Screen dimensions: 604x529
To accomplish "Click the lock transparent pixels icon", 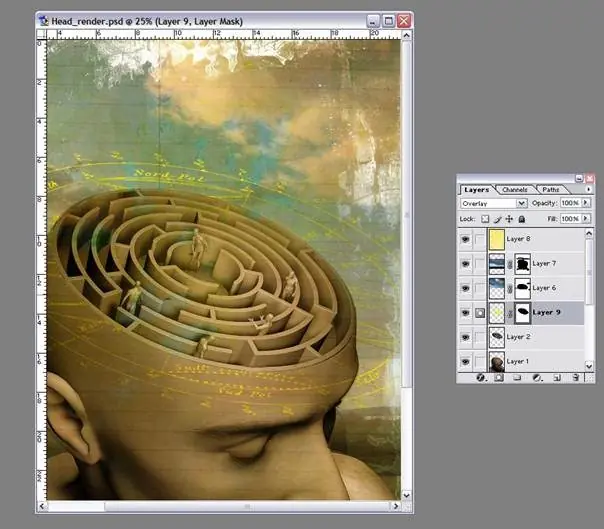I will pos(485,218).
